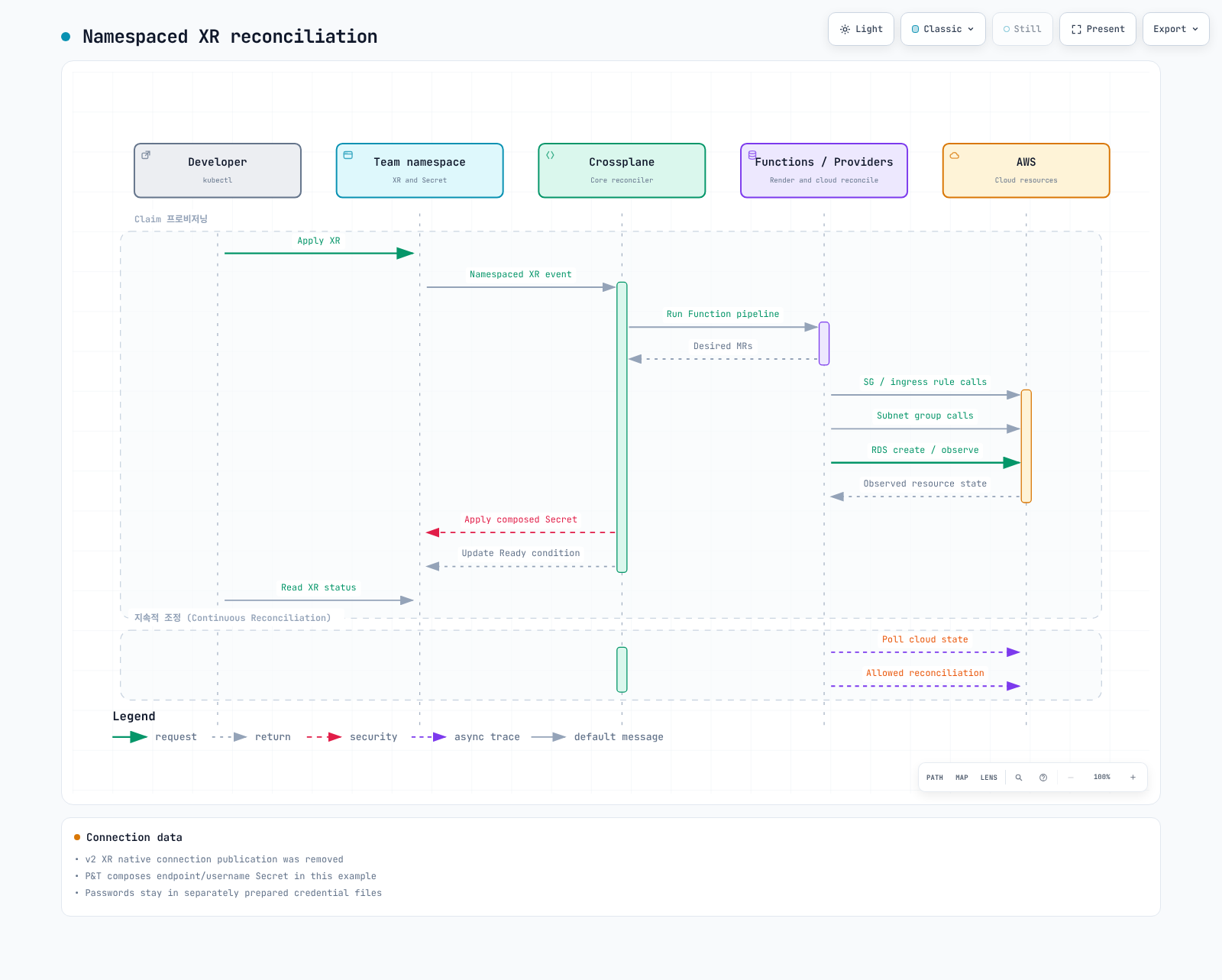Click the long Crossplane activation bar
1222x980 pixels.
pos(622,427)
